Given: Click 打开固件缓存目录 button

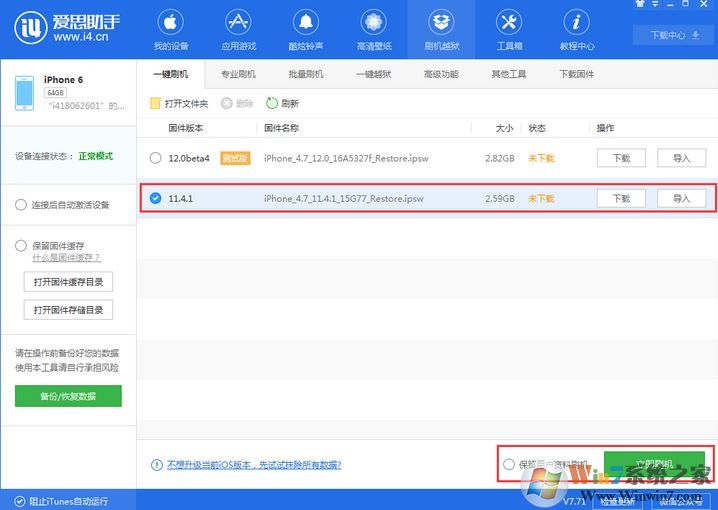Looking at the screenshot, I should [x=68, y=282].
